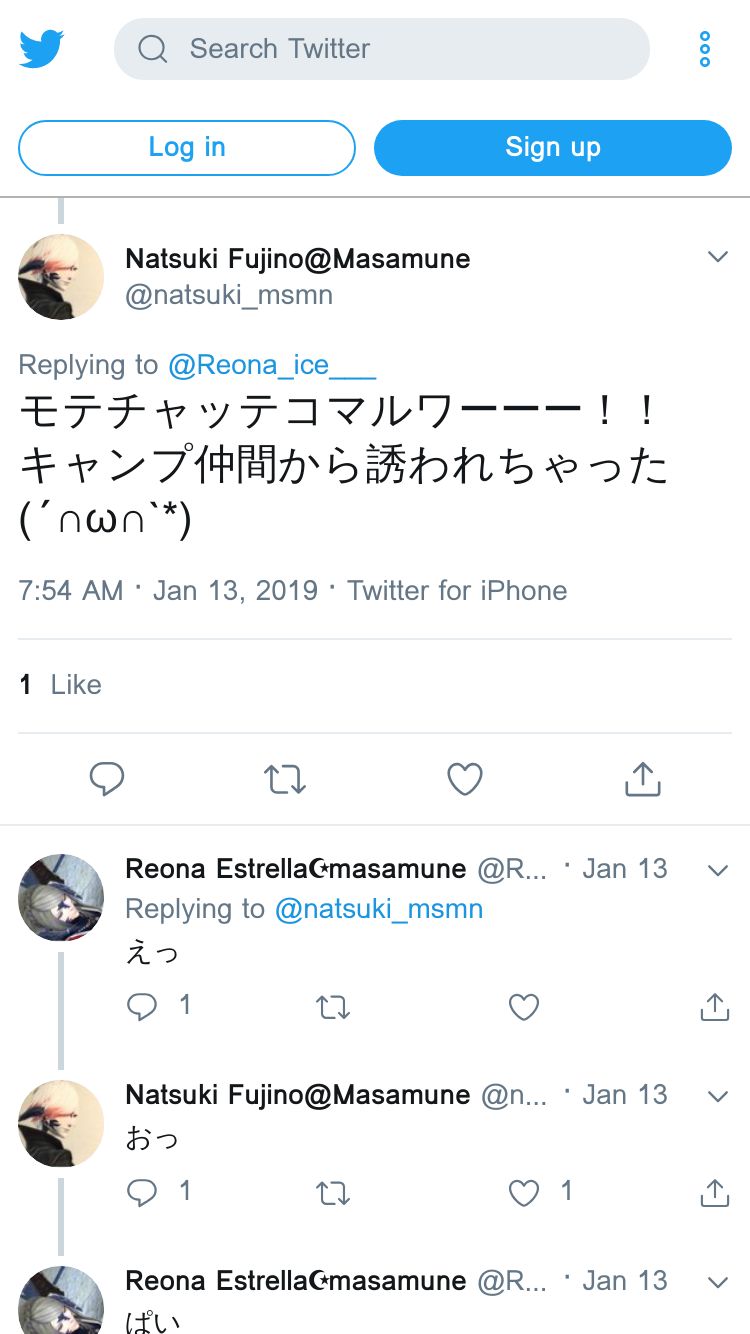750x1334 pixels.
Task: Expand options chevron on main tweet
Action: pyautogui.click(x=717, y=257)
